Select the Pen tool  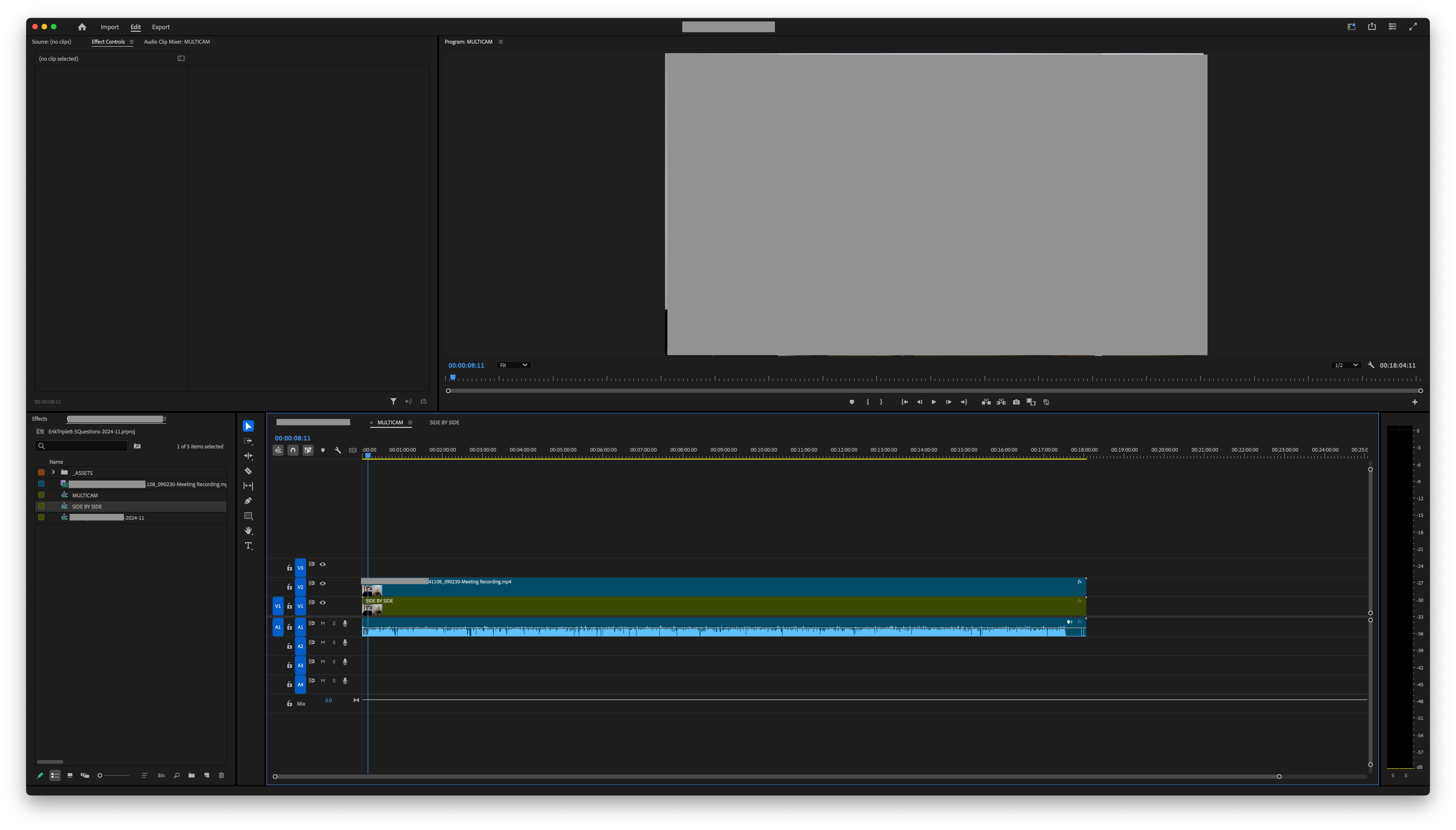tap(248, 501)
